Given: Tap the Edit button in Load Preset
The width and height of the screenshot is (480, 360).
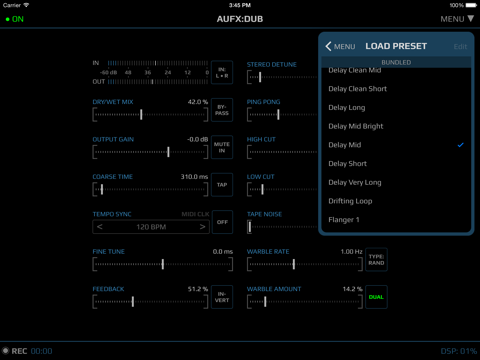Looking at the screenshot, I should click(x=460, y=47).
